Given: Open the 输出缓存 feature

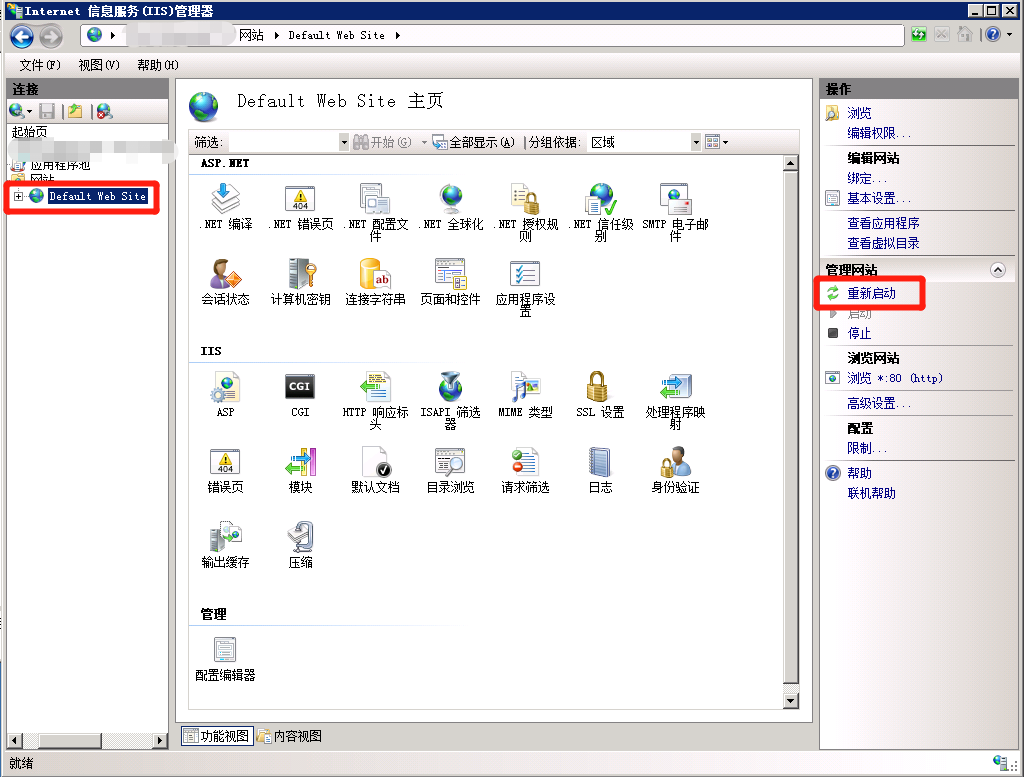Looking at the screenshot, I should point(226,537).
